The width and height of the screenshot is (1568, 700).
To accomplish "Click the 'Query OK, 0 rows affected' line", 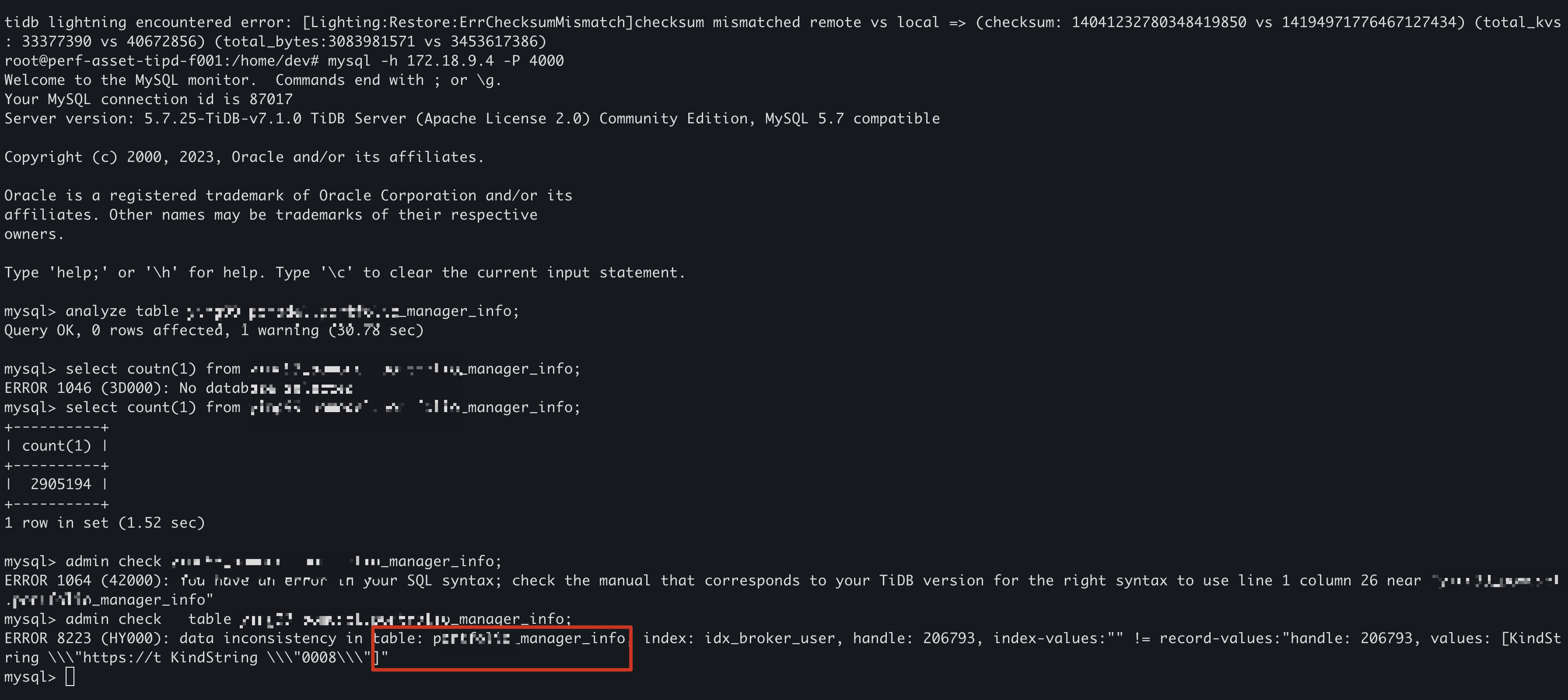I will 115,330.
